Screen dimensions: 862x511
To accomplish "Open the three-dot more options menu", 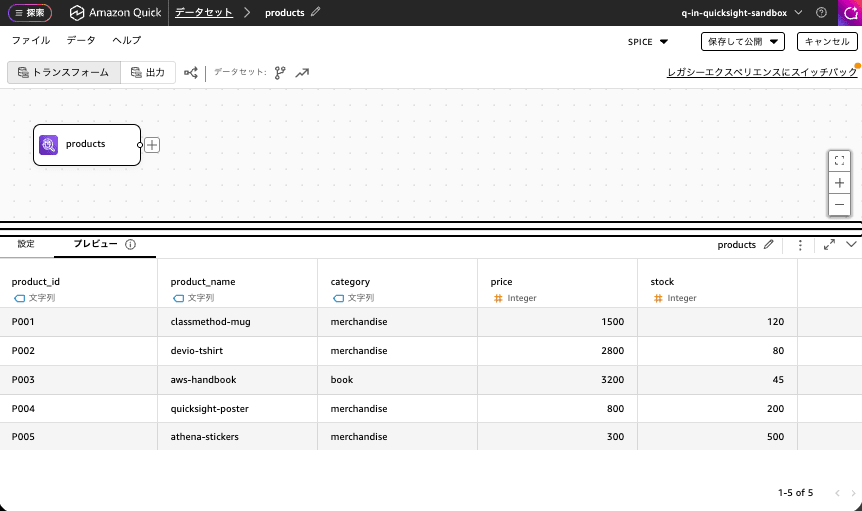I will point(800,245).
